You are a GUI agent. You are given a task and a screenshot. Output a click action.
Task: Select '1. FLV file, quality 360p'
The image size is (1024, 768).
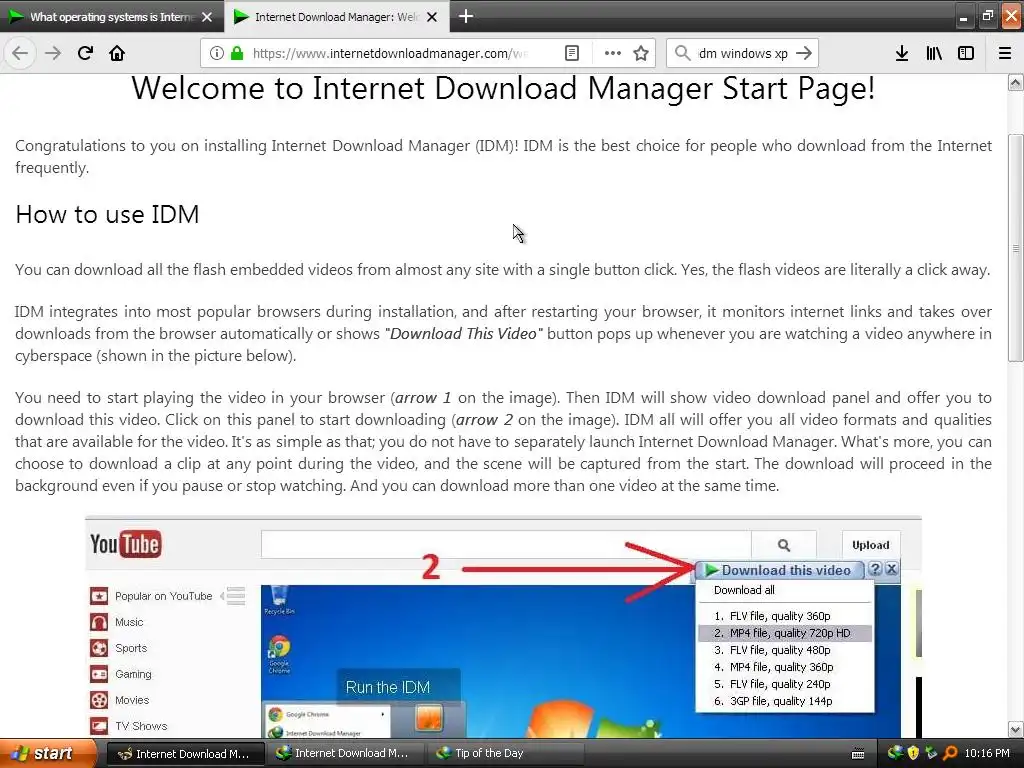pyautogui.click(x=785, y=616)
